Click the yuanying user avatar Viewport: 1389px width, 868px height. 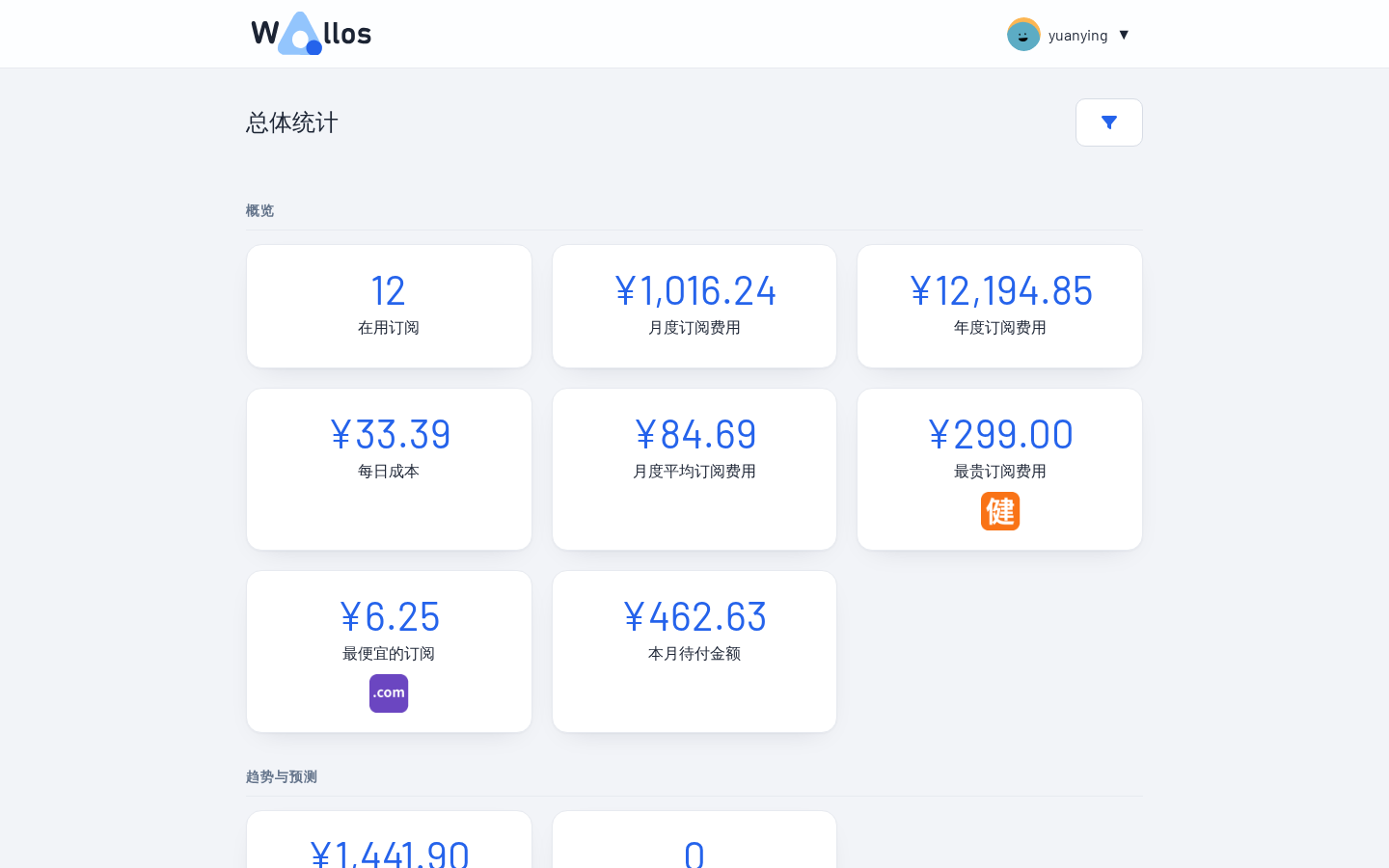(1023, 35)
